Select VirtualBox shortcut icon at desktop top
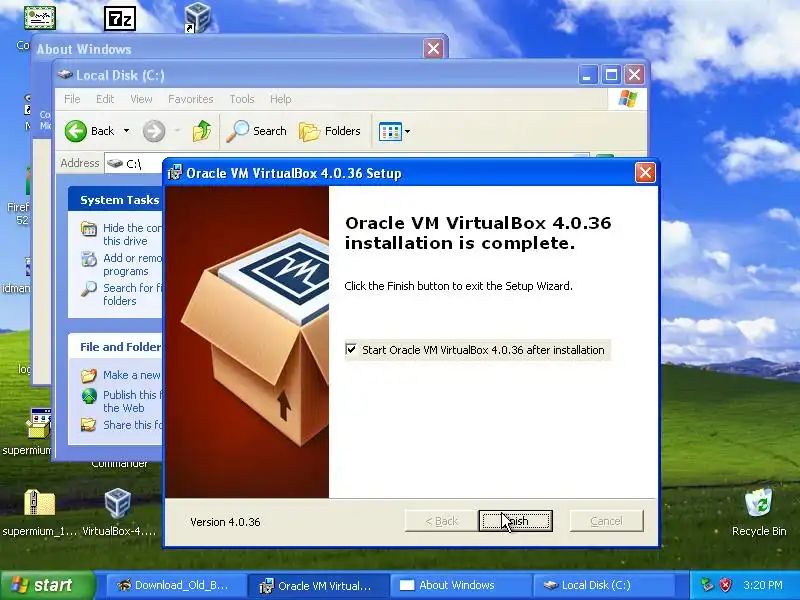This screenshot has height=600, width=800. (x=197, y=16)
